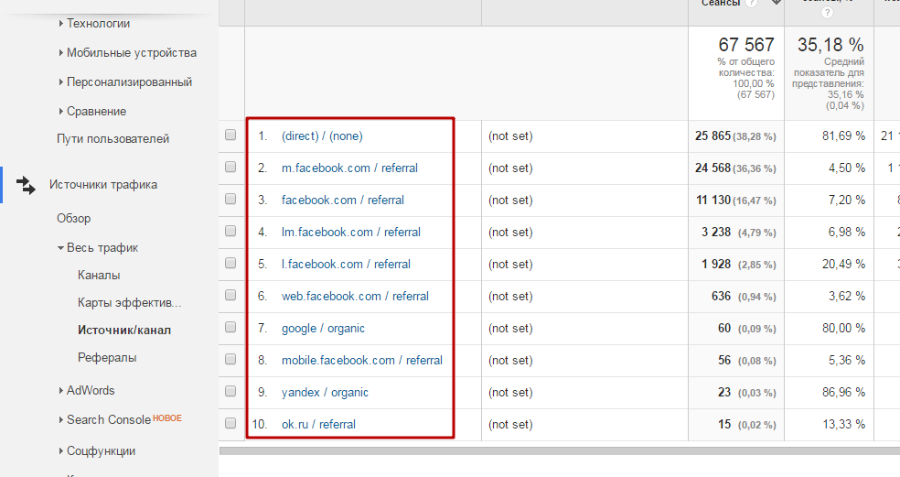Click the yandex / organic link
This screenshot has height=477, width=900.
pyautogui.click(x=325, y=392)
